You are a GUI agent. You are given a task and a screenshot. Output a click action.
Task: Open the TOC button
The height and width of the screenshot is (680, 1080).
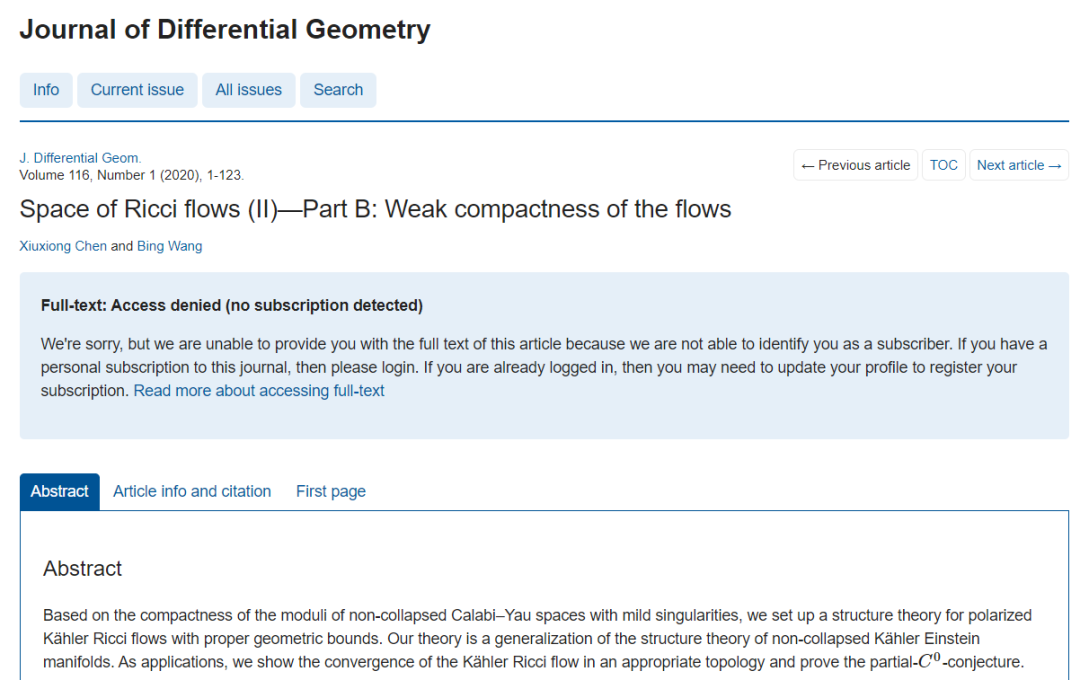tap(943, 165)
